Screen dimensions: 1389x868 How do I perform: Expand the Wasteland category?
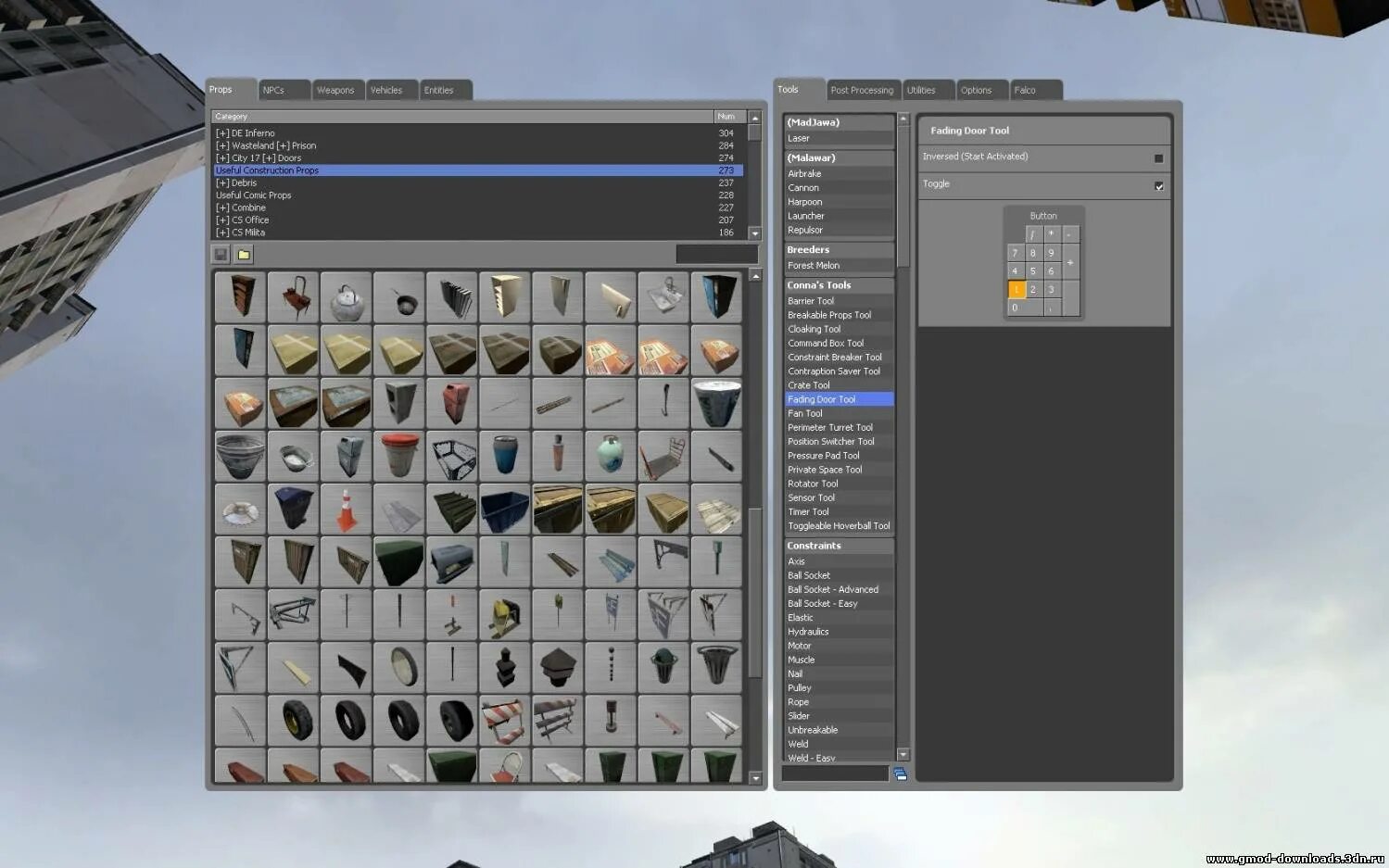click(x=222, y=145)
